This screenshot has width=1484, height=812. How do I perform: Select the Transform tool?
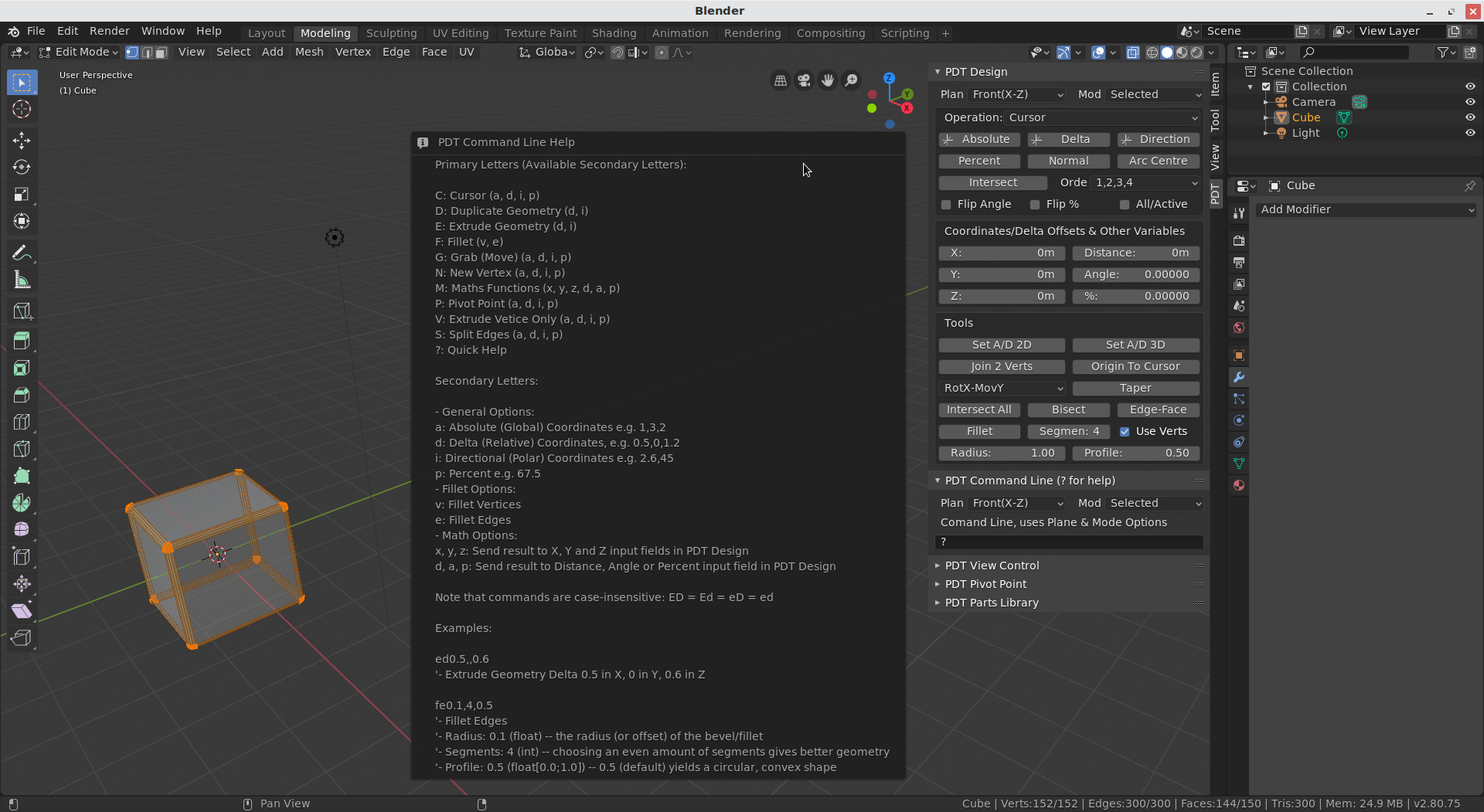tap(22, 221)
